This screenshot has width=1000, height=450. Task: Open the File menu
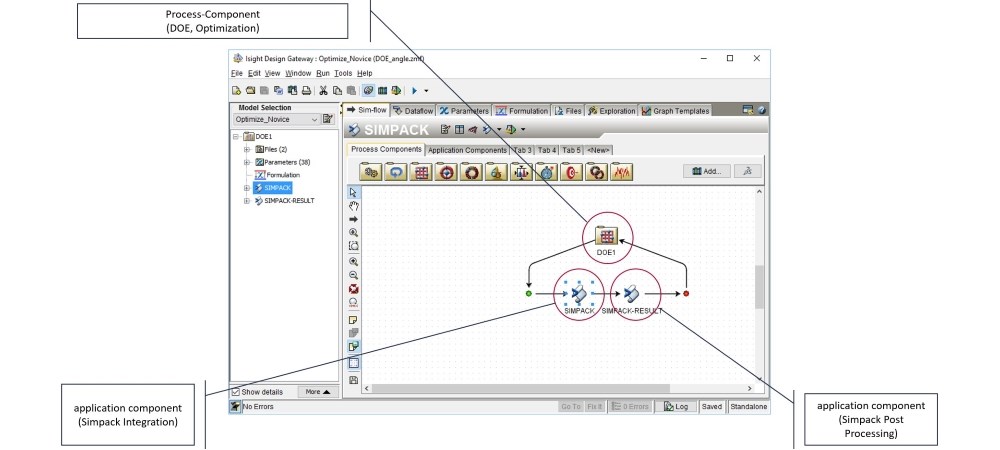pos(237,73)
